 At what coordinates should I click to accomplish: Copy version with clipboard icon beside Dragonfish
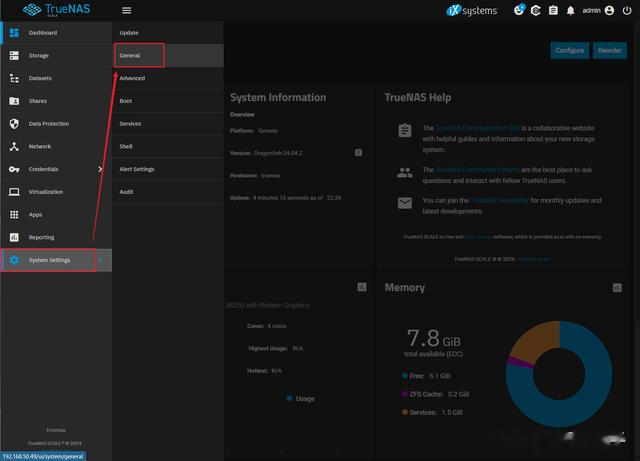pos(358,153)
